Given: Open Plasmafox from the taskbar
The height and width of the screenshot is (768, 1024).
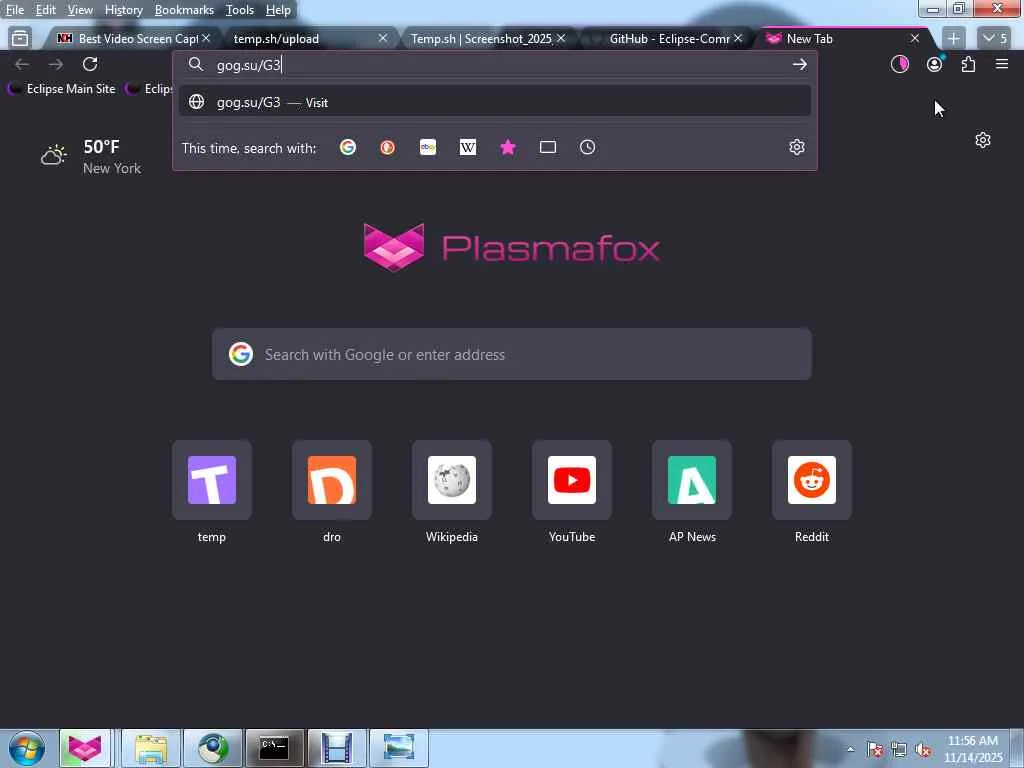Looking at the screenshot, I should point(85,748).
